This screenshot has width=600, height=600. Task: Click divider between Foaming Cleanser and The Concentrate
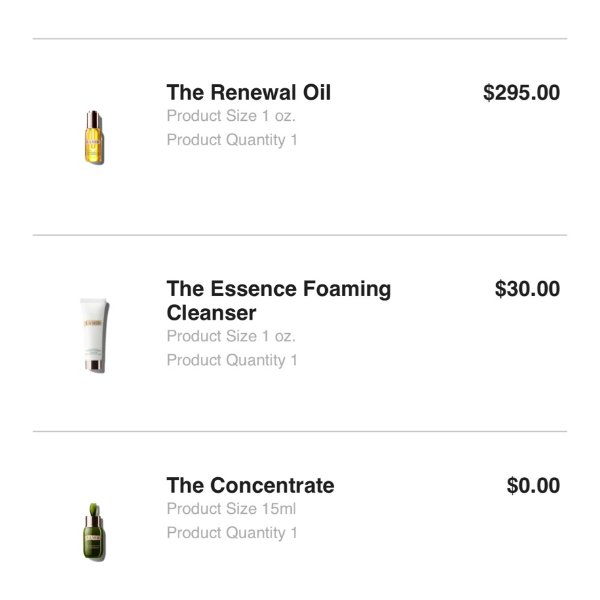click(x=300, y=432)
